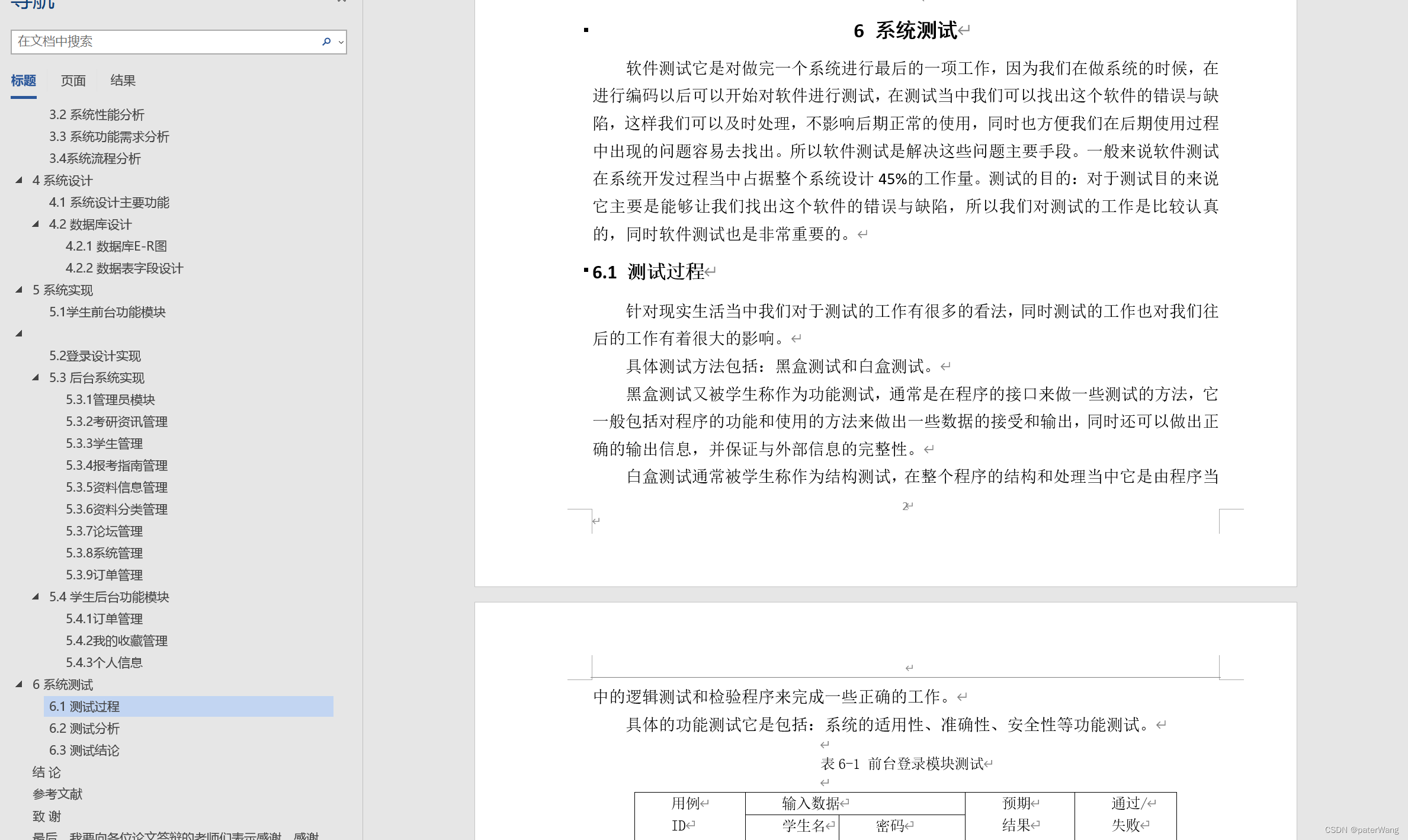Collapse the 5.3 后台系统实现 heading
The height and width of the screenshot is (840, 1408).
(x=36, y=377)
